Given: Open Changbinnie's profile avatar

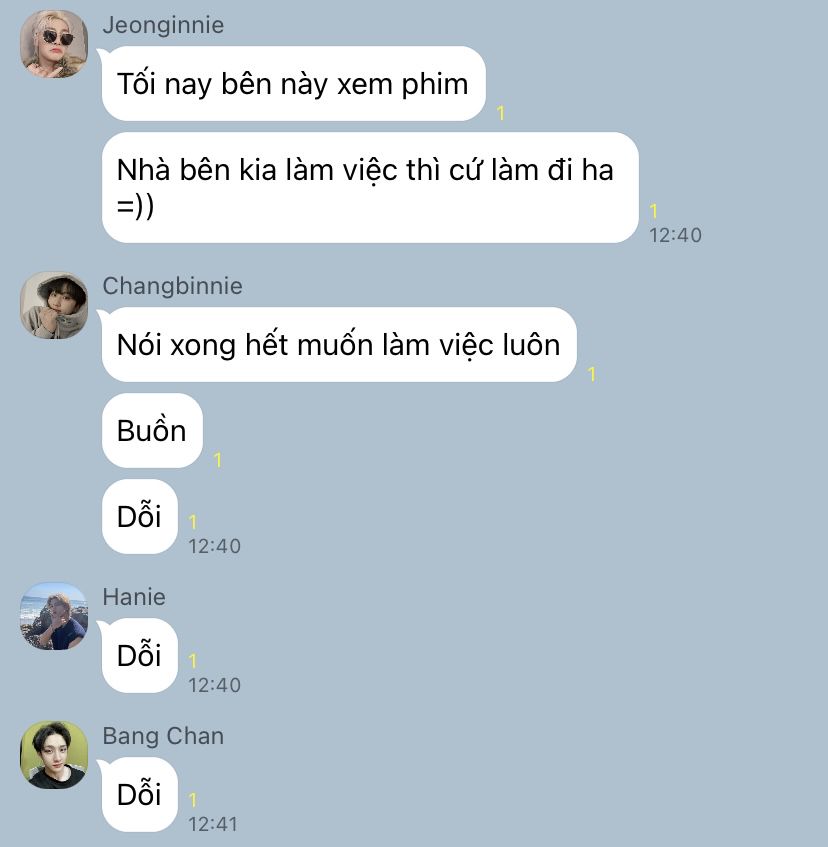Looking at the screenshot, I should click(x=54, y=305).
